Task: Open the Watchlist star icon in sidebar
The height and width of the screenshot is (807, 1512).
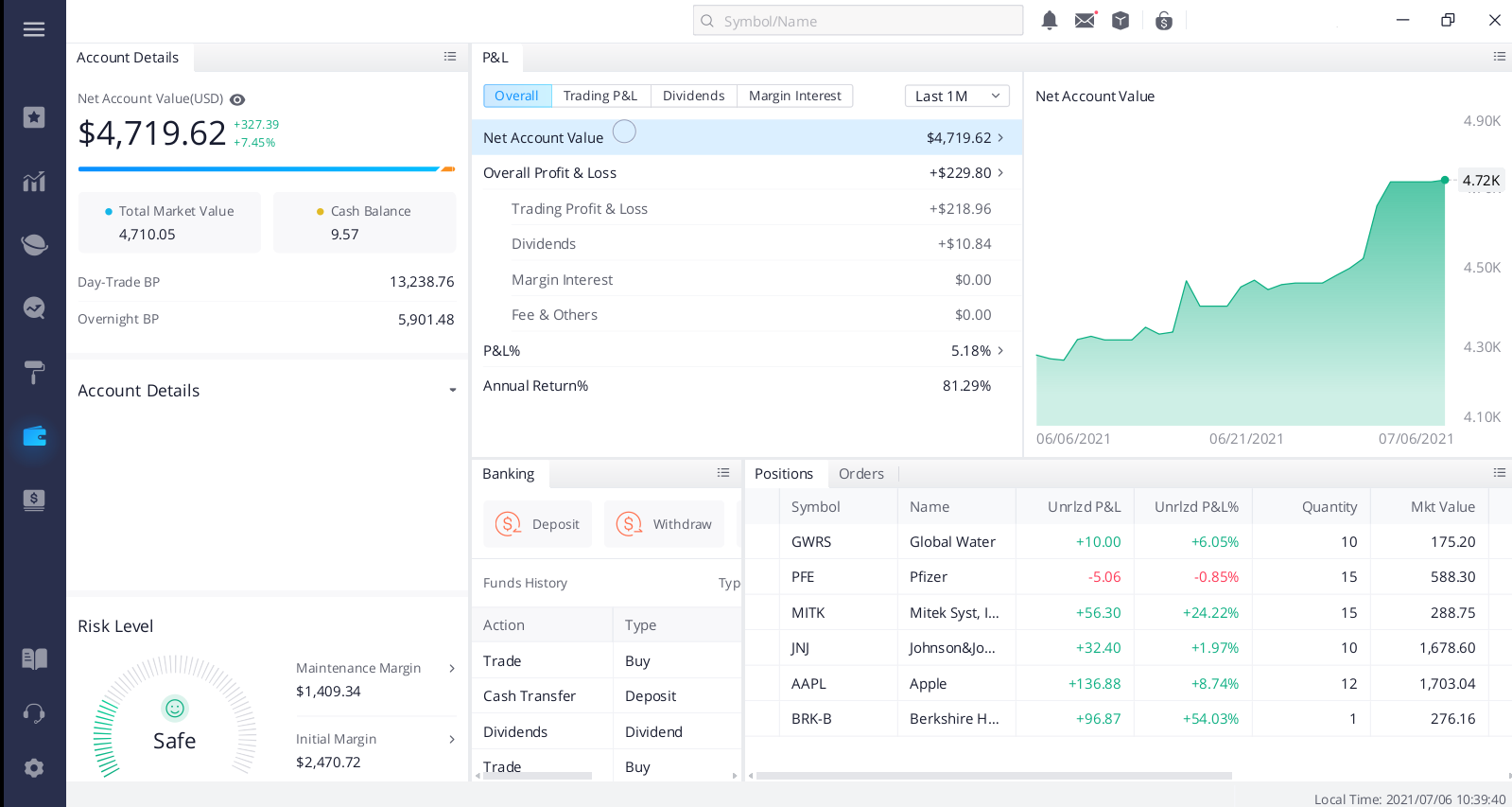Action: click(x=34, y=117)
